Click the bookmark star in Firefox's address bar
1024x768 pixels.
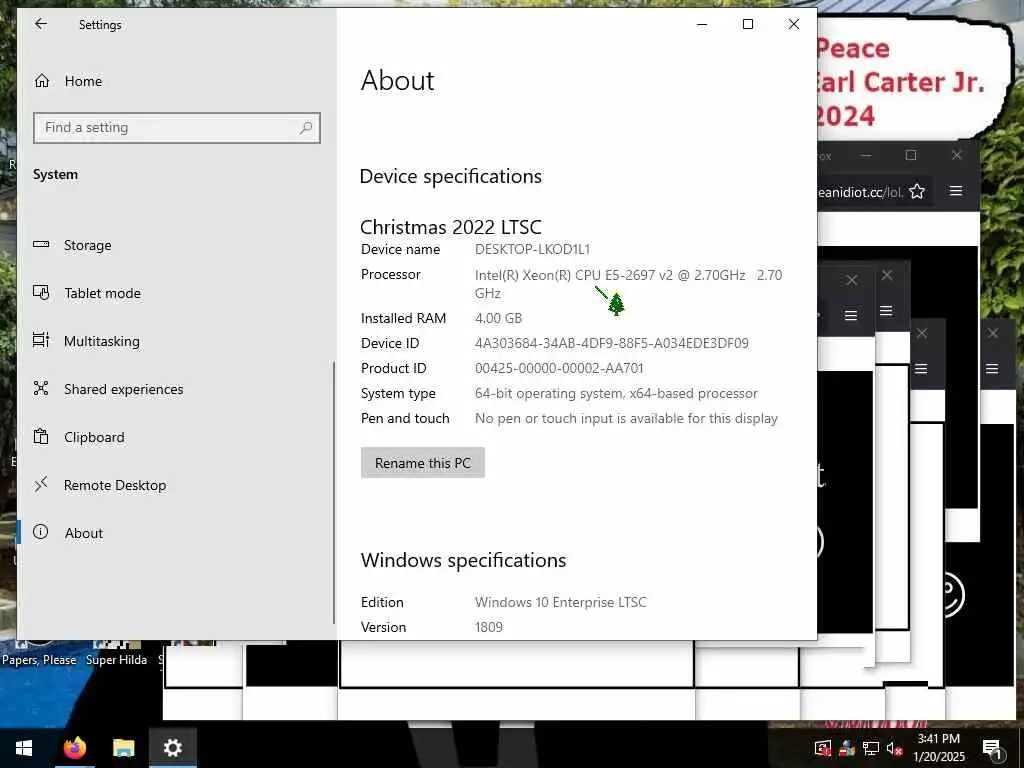(x=917, y=191)
